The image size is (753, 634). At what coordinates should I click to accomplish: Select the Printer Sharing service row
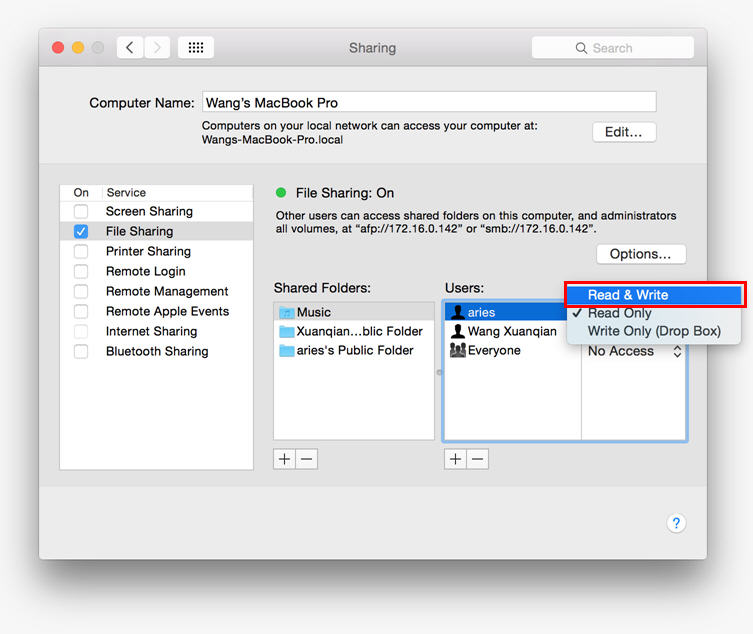157,252
